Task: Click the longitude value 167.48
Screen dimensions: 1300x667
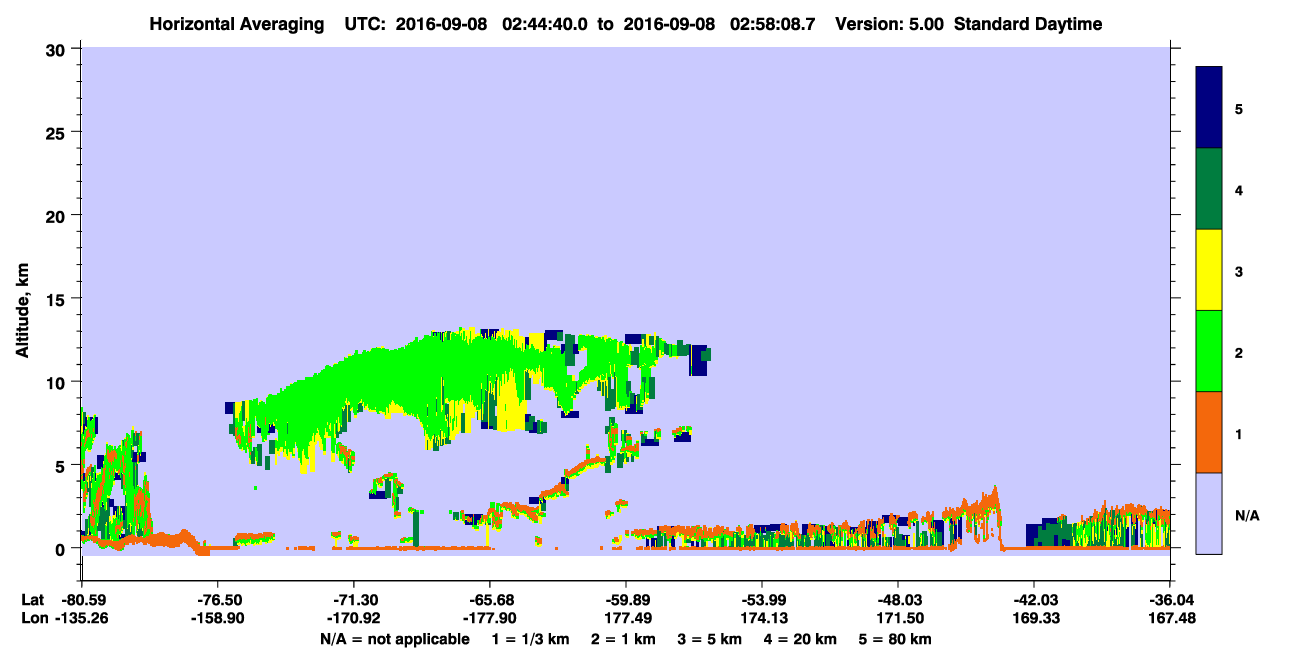Action: click(1170, 618)
